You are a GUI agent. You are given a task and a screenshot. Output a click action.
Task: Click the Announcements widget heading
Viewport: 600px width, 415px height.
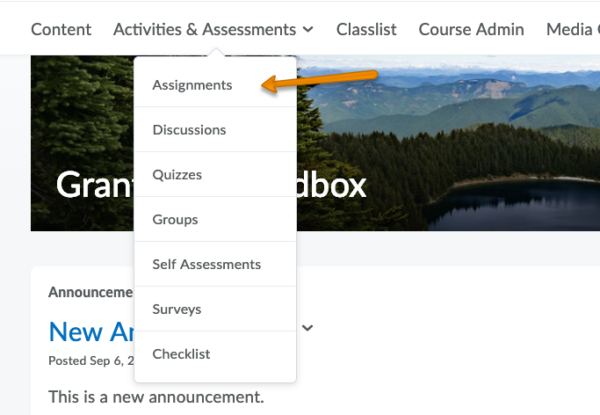[x=90, y=292]
